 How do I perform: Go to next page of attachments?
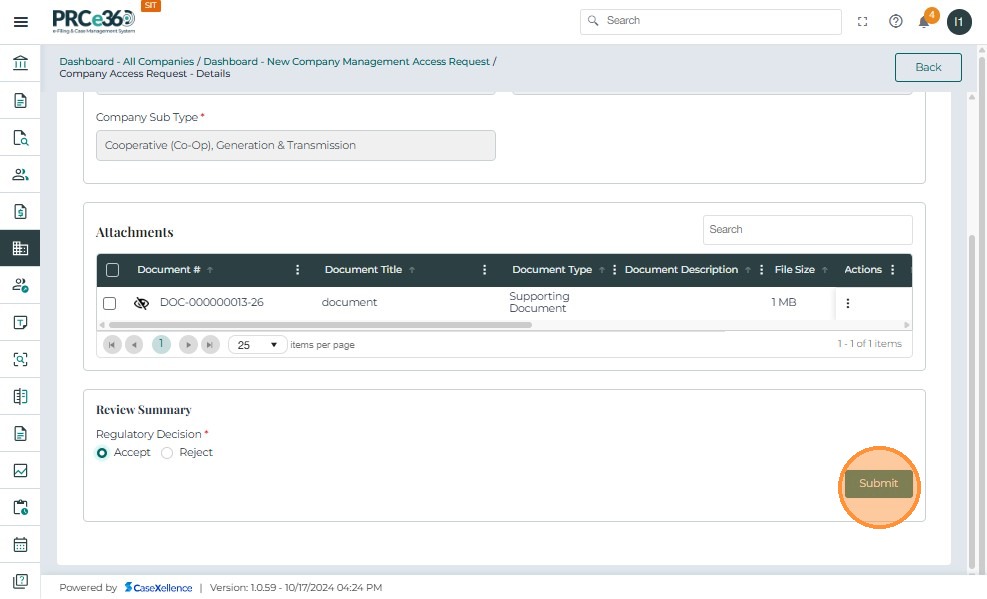click(188, 345)
